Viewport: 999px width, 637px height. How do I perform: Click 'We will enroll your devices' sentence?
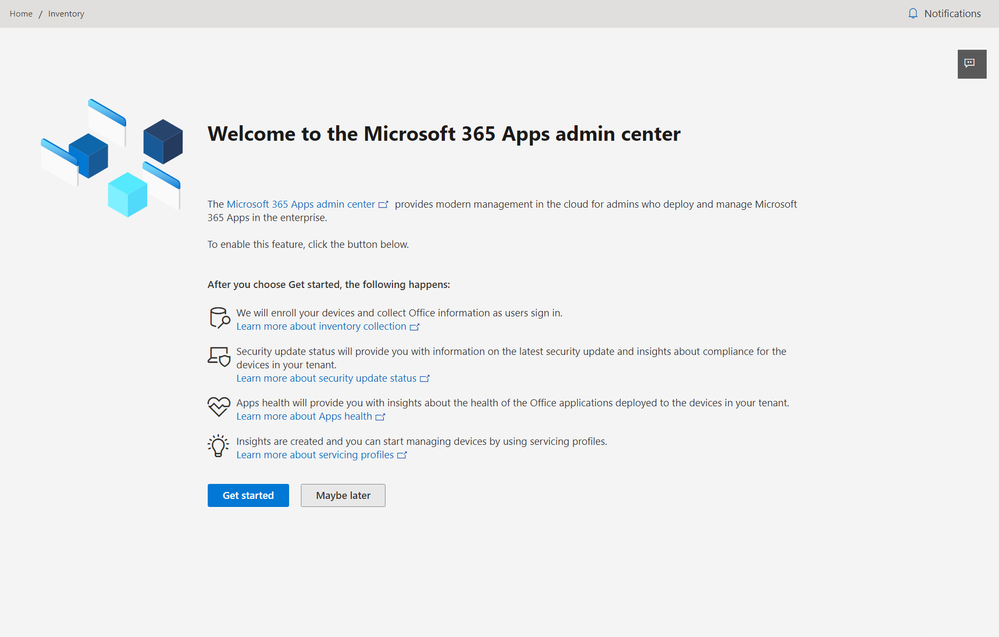click(399, 313)
